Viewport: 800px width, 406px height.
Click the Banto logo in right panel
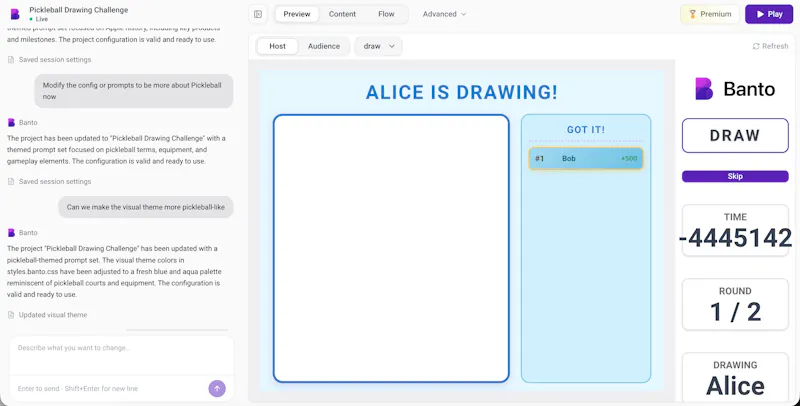coord(735,89)
